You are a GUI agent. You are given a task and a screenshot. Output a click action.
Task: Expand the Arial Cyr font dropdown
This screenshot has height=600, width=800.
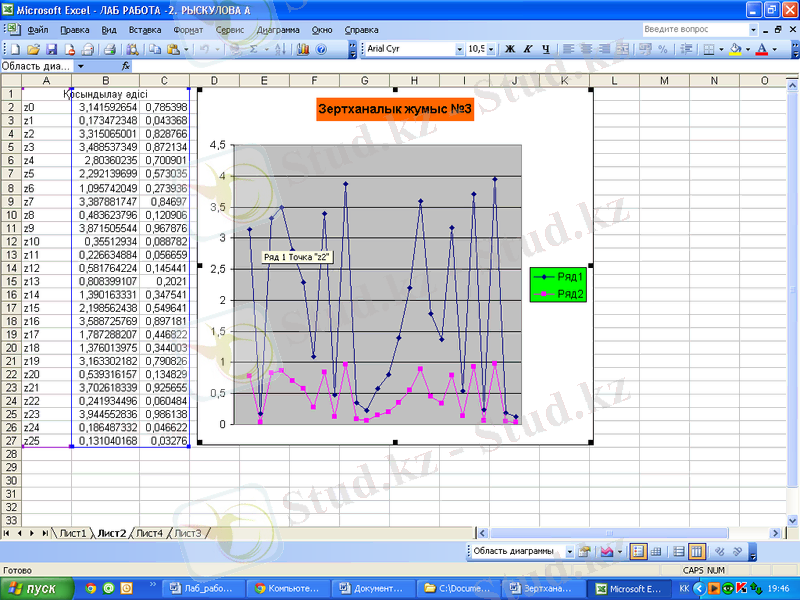tap(460, 48)
